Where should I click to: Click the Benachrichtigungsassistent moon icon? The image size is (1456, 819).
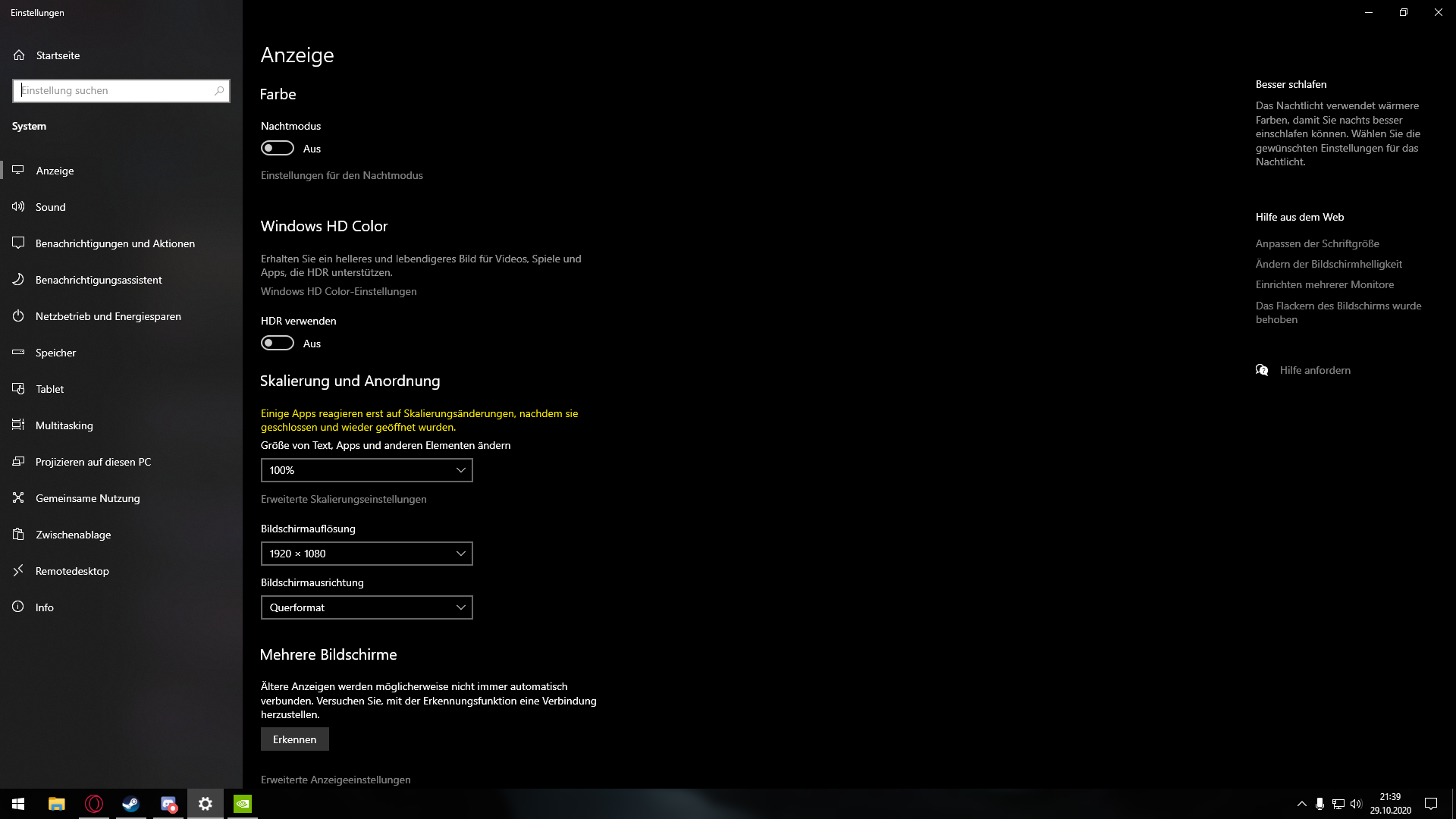pos(18,279)
